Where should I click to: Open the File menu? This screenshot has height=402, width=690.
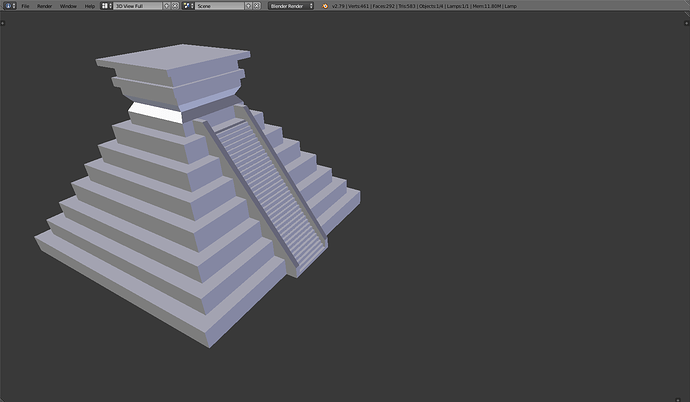tap(26, 6)
